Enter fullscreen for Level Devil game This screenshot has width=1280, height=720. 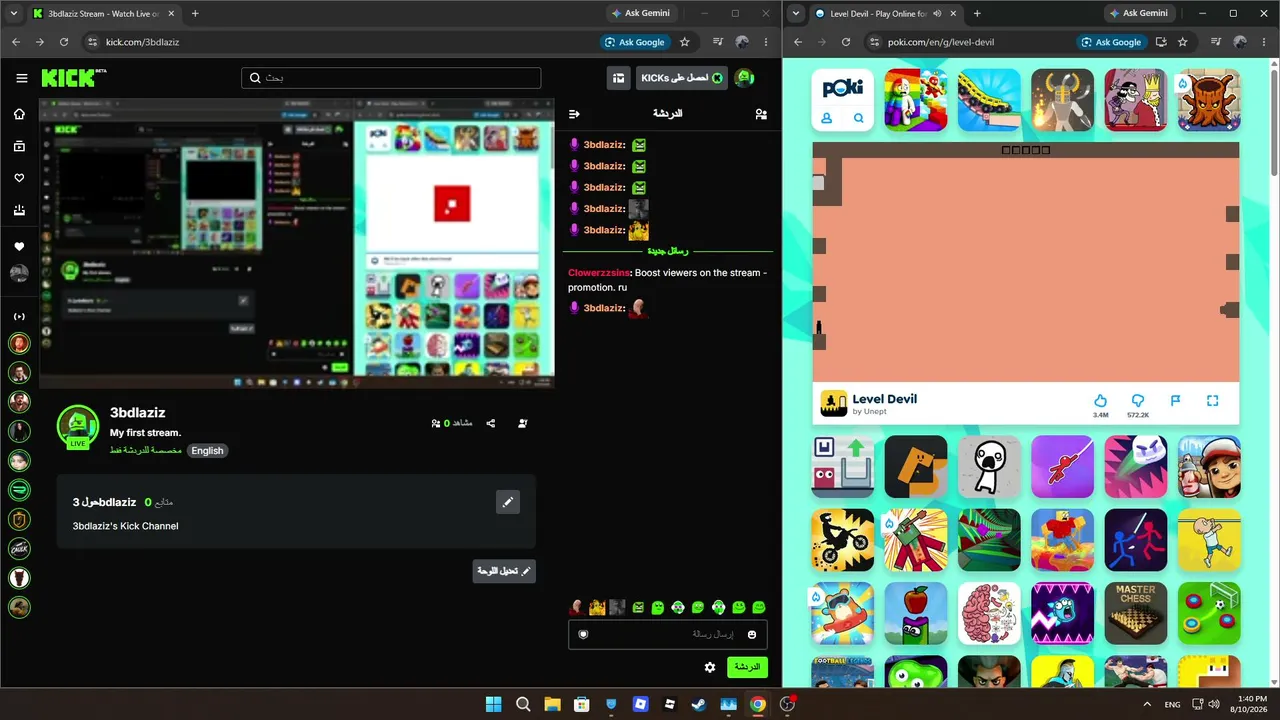(1213, 401)
